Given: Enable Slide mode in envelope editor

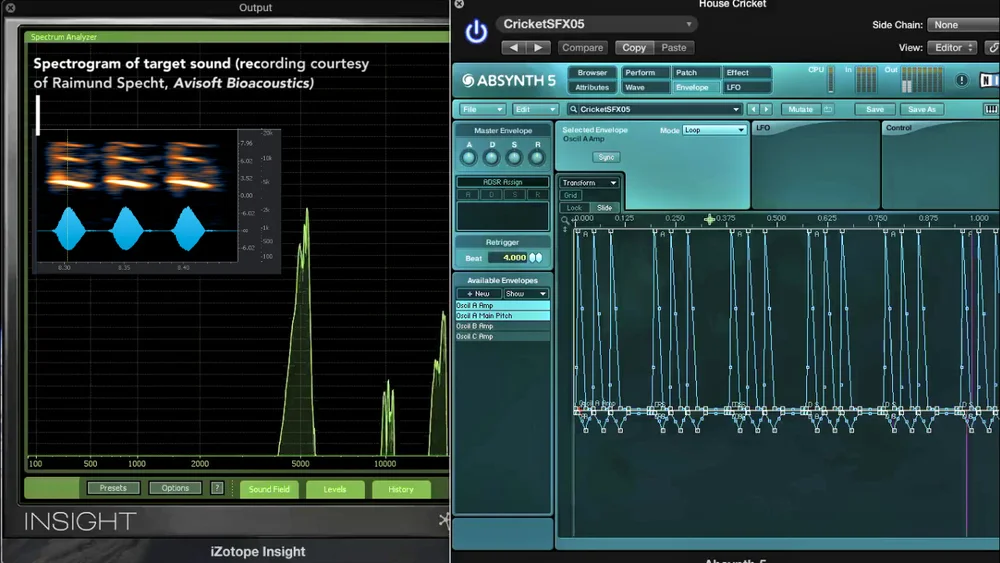Looking at the screenshot, I should click(605, 208).
